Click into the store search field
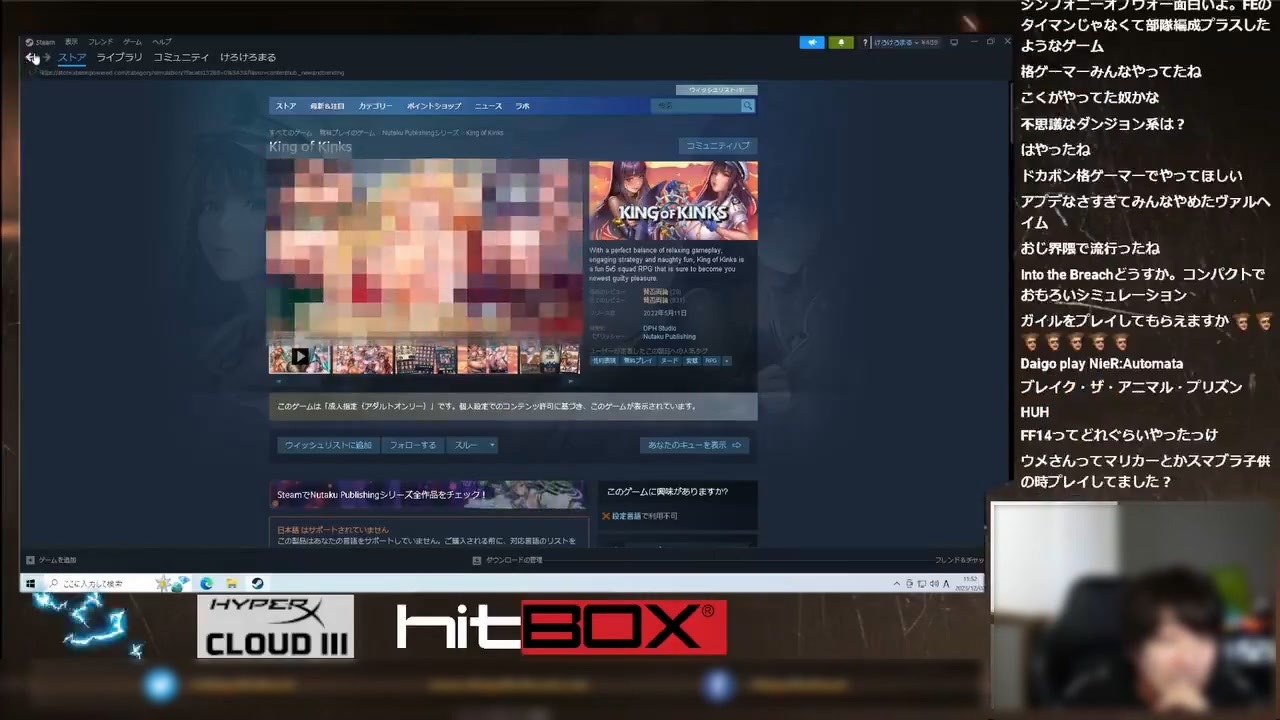 tap(696, 106)
